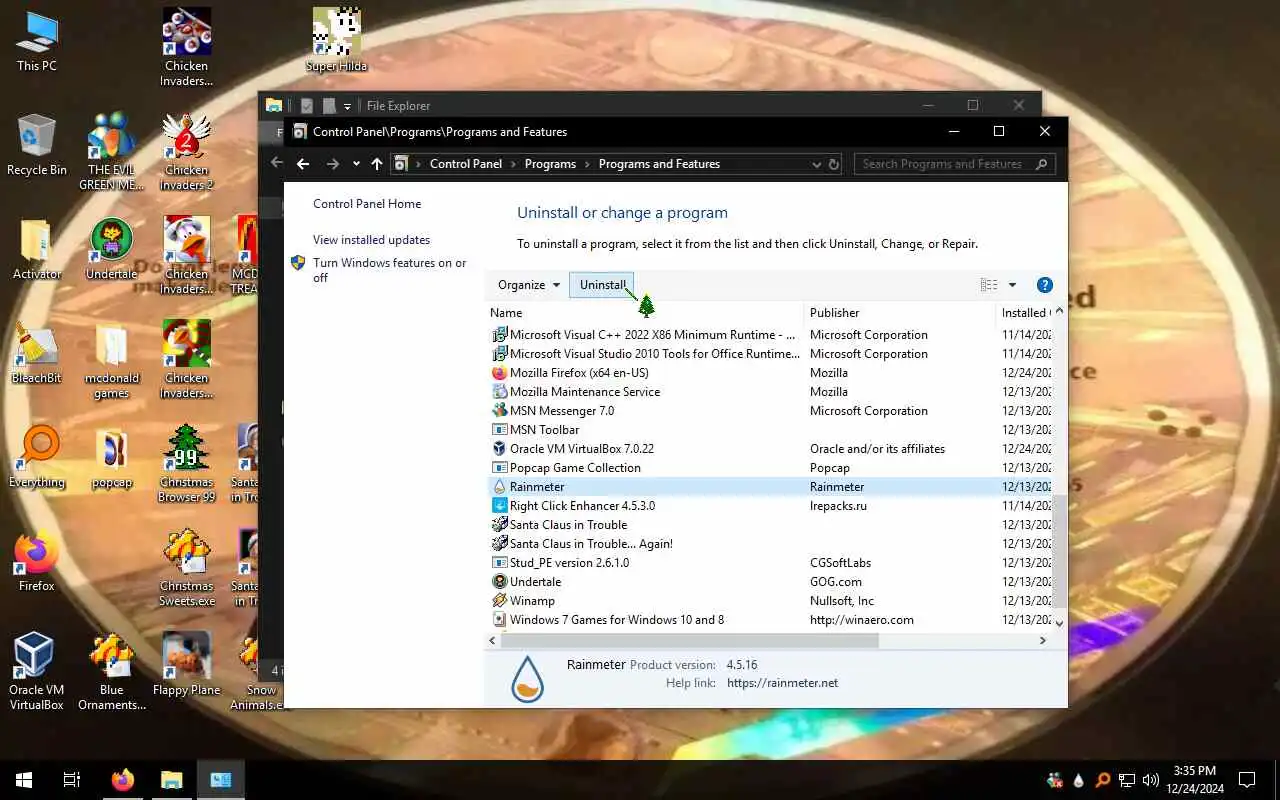Open Task View on the taskbar
The image size is (1280, 800).
pyautogui.click(x=72, y=780)
